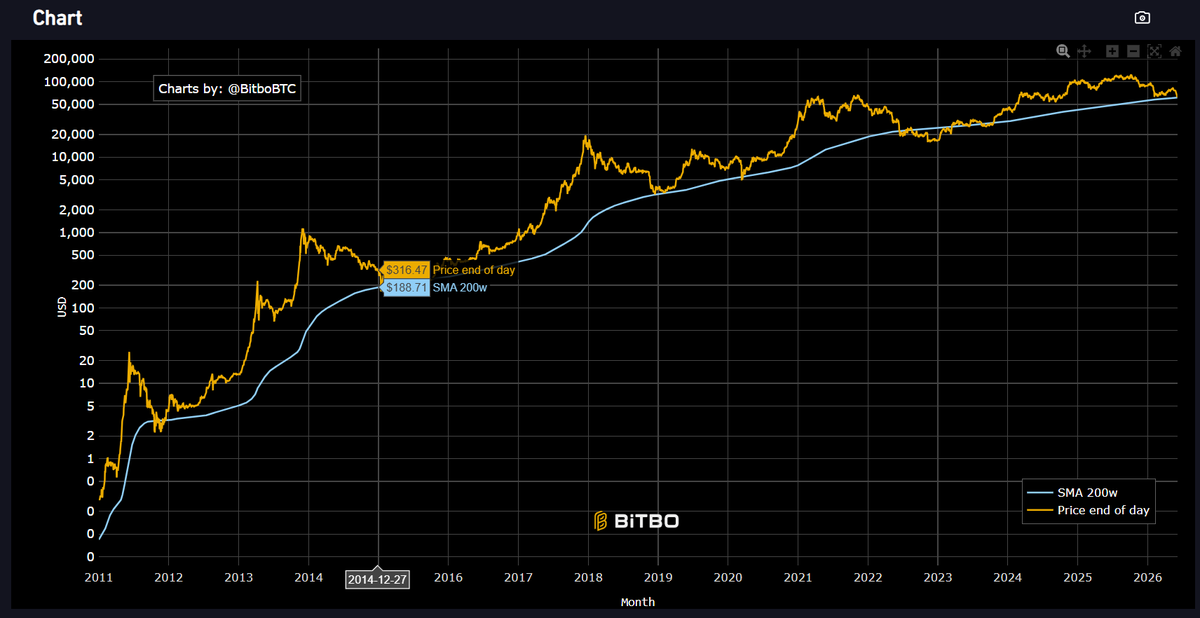The image size is (1200, 618).
Task: Toggle SMA 200w trace in legend
Action: (1088, 492)
